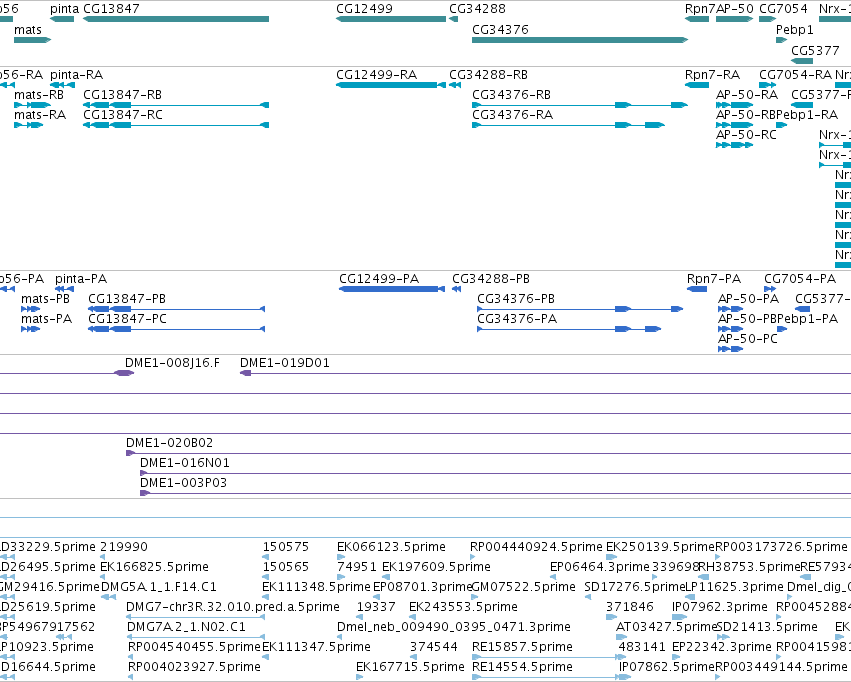The width and height of the screenshot is (851, 682).
Task: Select Dmel_neb_009490_0395_0471.3prime feature
Action: point(340,637)
